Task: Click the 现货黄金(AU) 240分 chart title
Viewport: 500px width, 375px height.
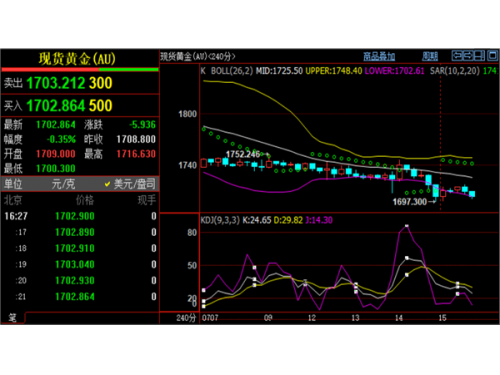Action: (198, 56)
